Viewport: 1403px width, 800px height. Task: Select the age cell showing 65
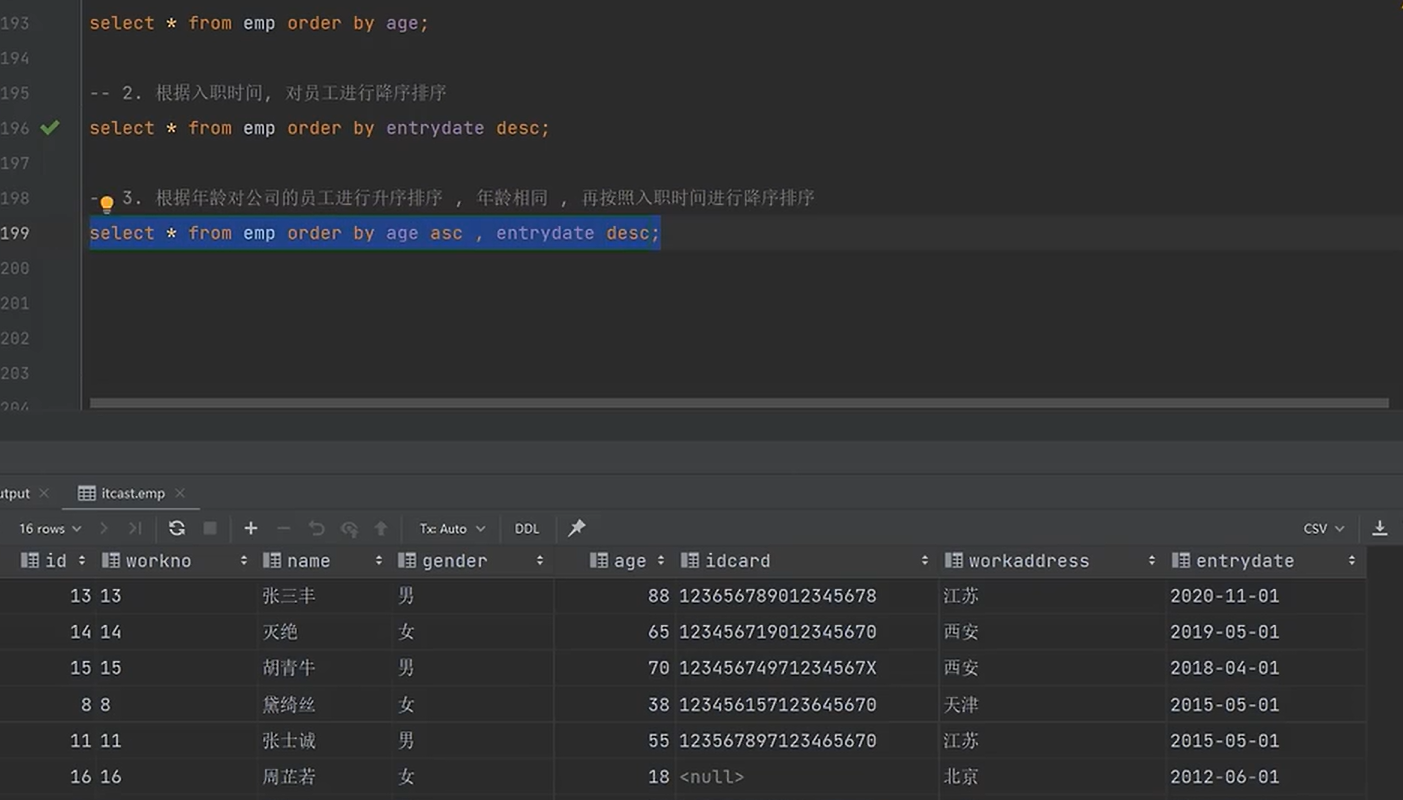[x=615, y=632]
